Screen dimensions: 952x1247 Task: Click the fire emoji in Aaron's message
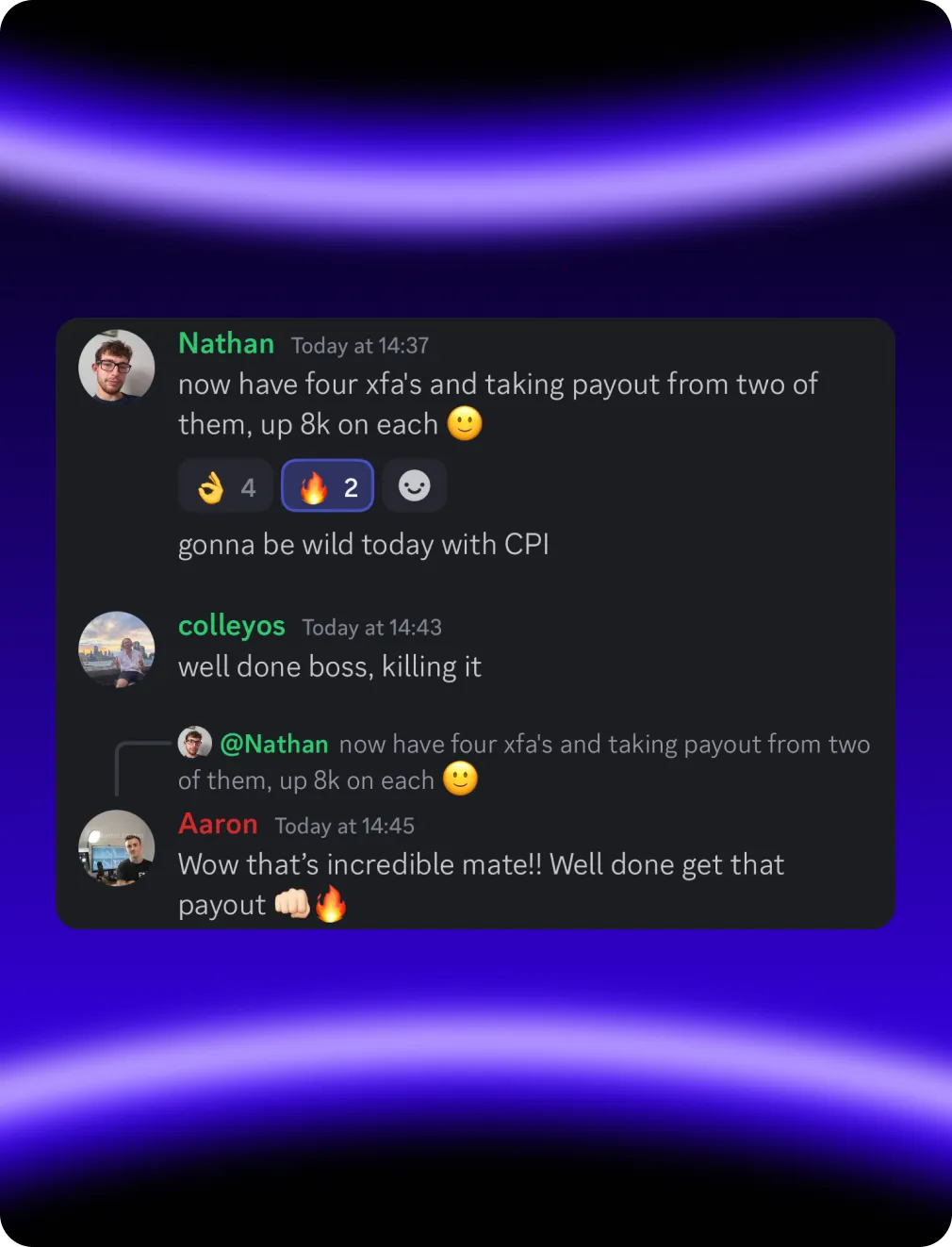[331, 904]
